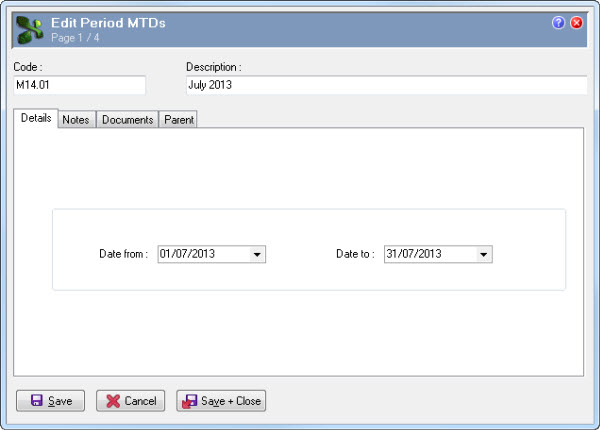Select the Details tab

36,118
